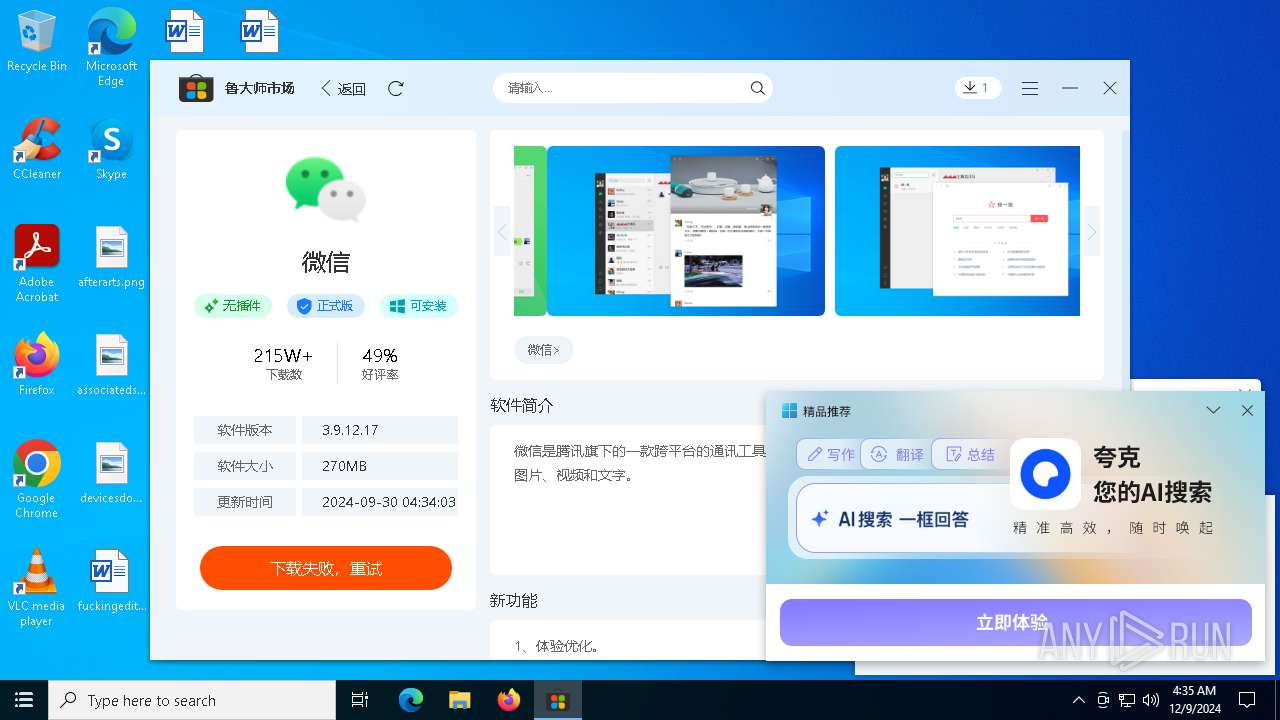
Task: Click the AI搜索 一框回答 box
Action: click(x=902, y=519)
